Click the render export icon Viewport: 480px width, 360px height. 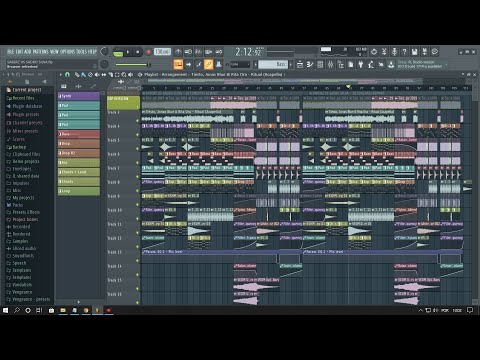(x=425, y=52)
